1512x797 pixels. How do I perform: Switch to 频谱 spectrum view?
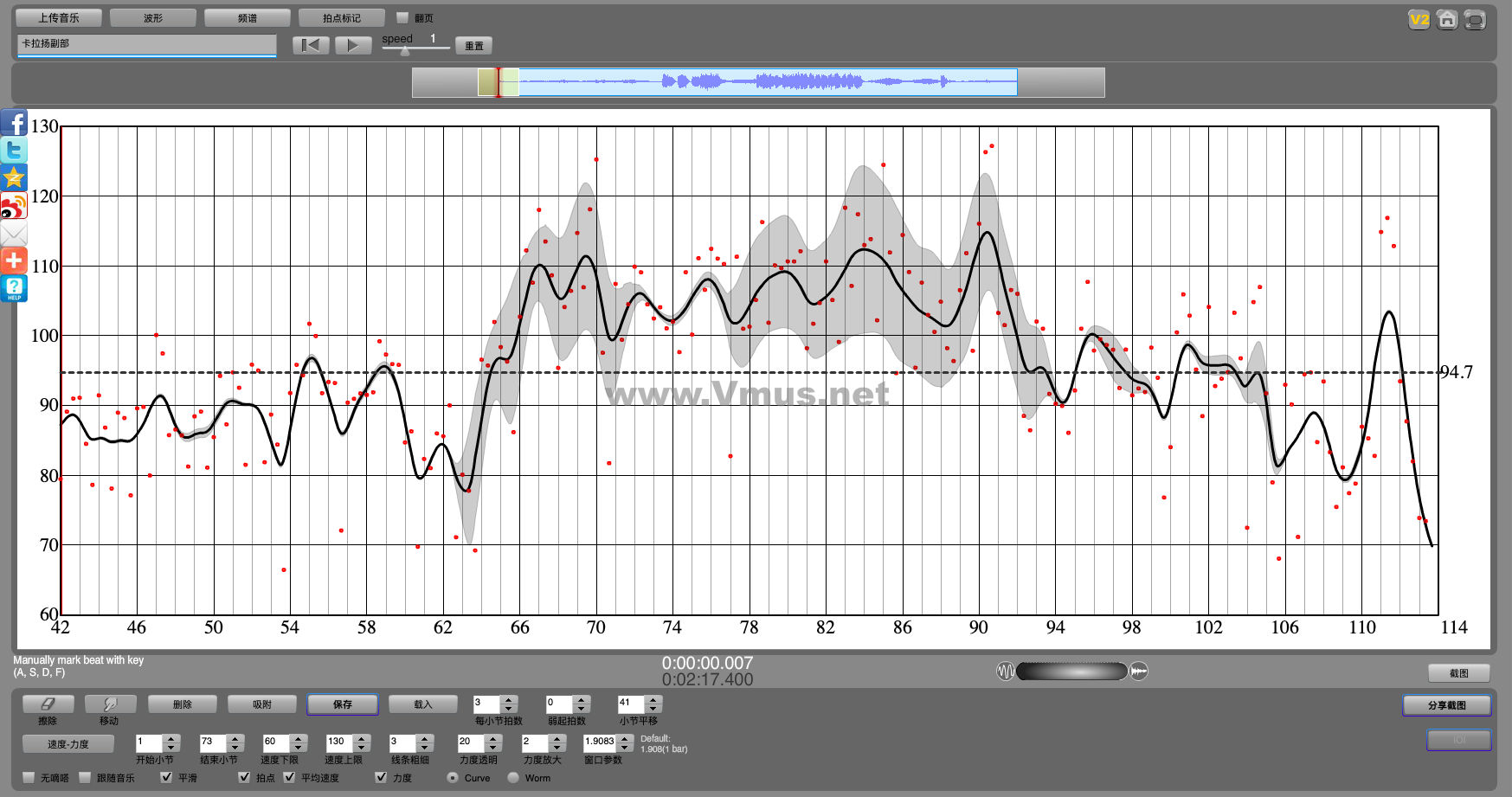248,17
